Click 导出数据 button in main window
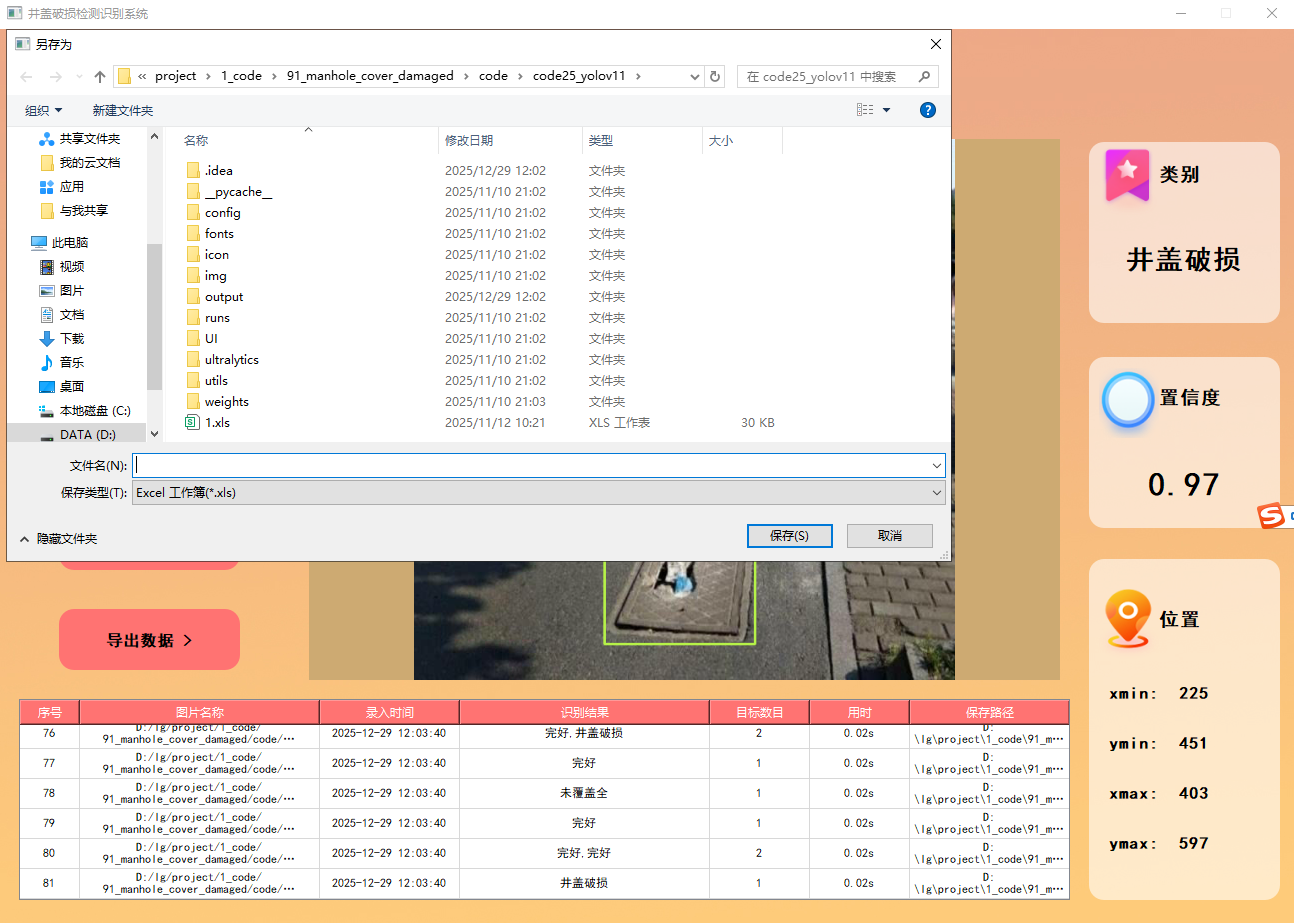The image size is (1294, 923). [149, 640]
